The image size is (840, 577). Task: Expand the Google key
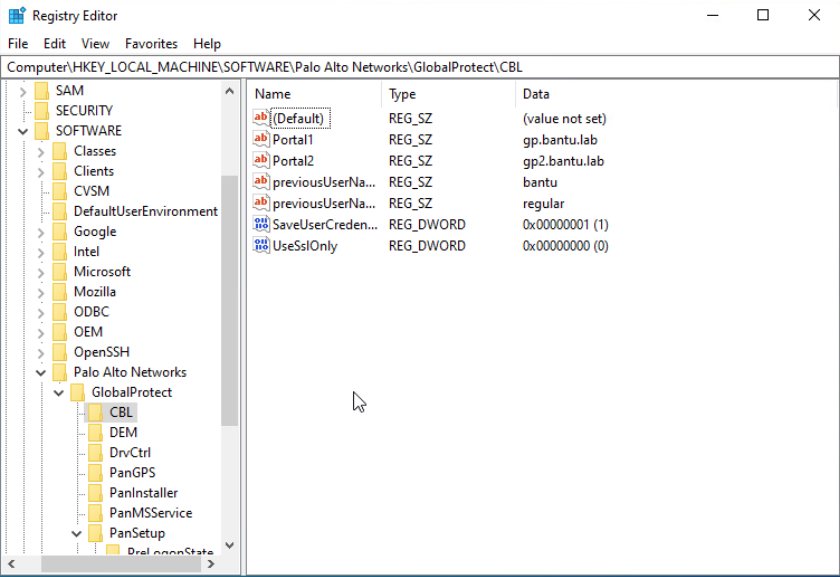pyautogui.click(x=41, y=233)
